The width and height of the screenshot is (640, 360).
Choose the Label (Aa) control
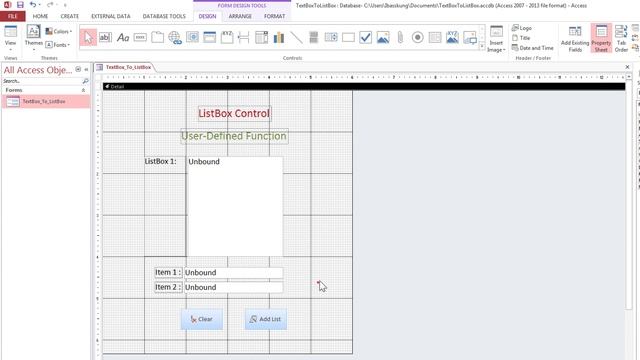pyautogui.click(x=123, y=38)
